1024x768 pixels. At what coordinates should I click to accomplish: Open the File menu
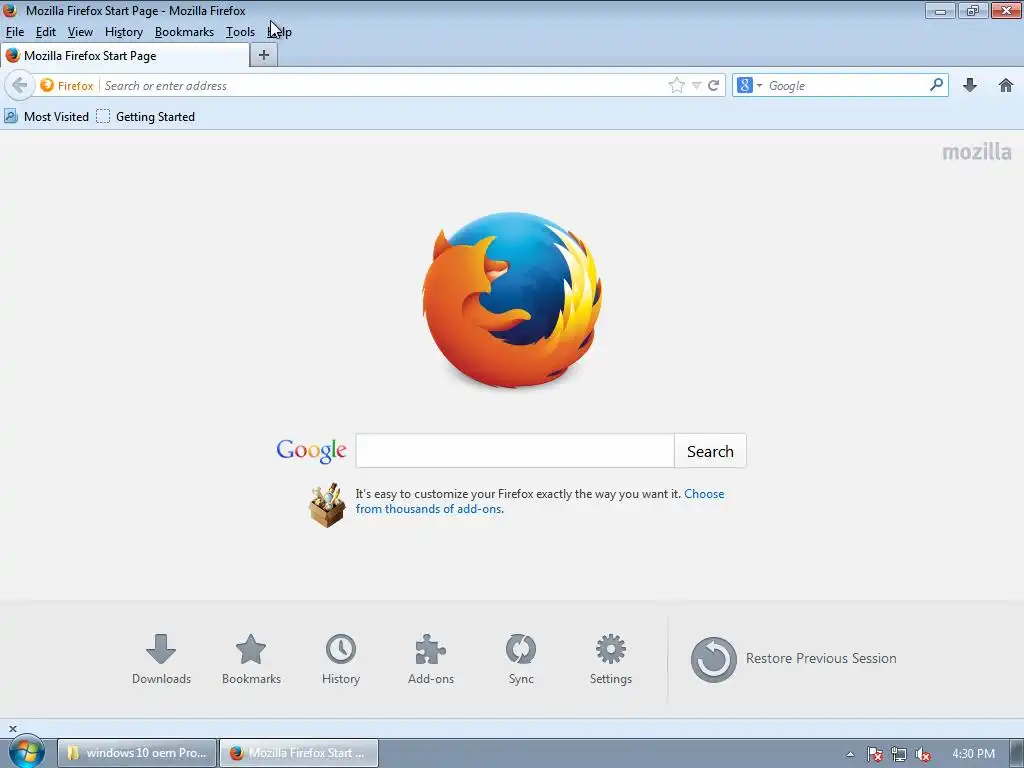(15, 32)
